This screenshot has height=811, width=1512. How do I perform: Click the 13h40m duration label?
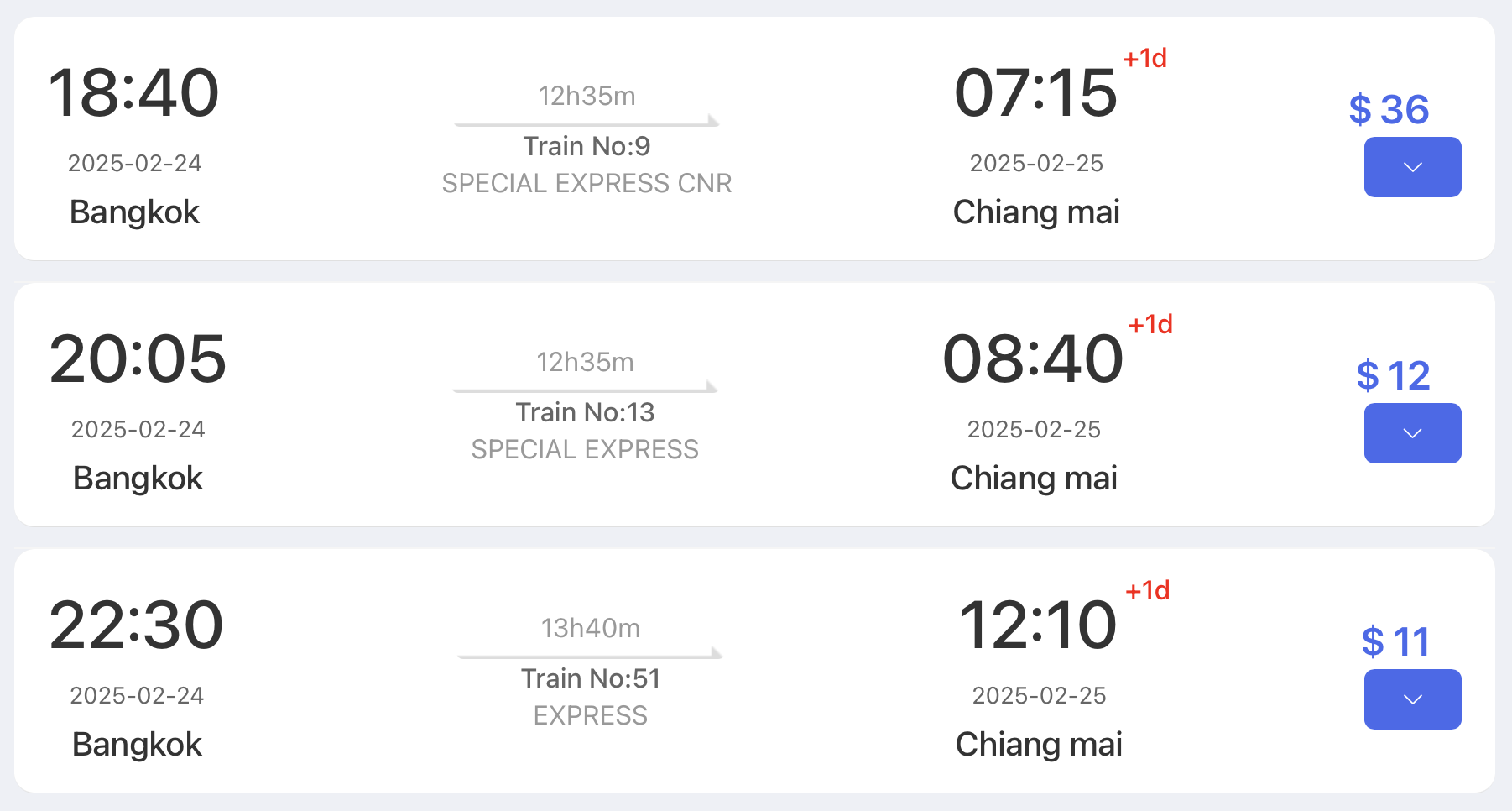(590, 629)
